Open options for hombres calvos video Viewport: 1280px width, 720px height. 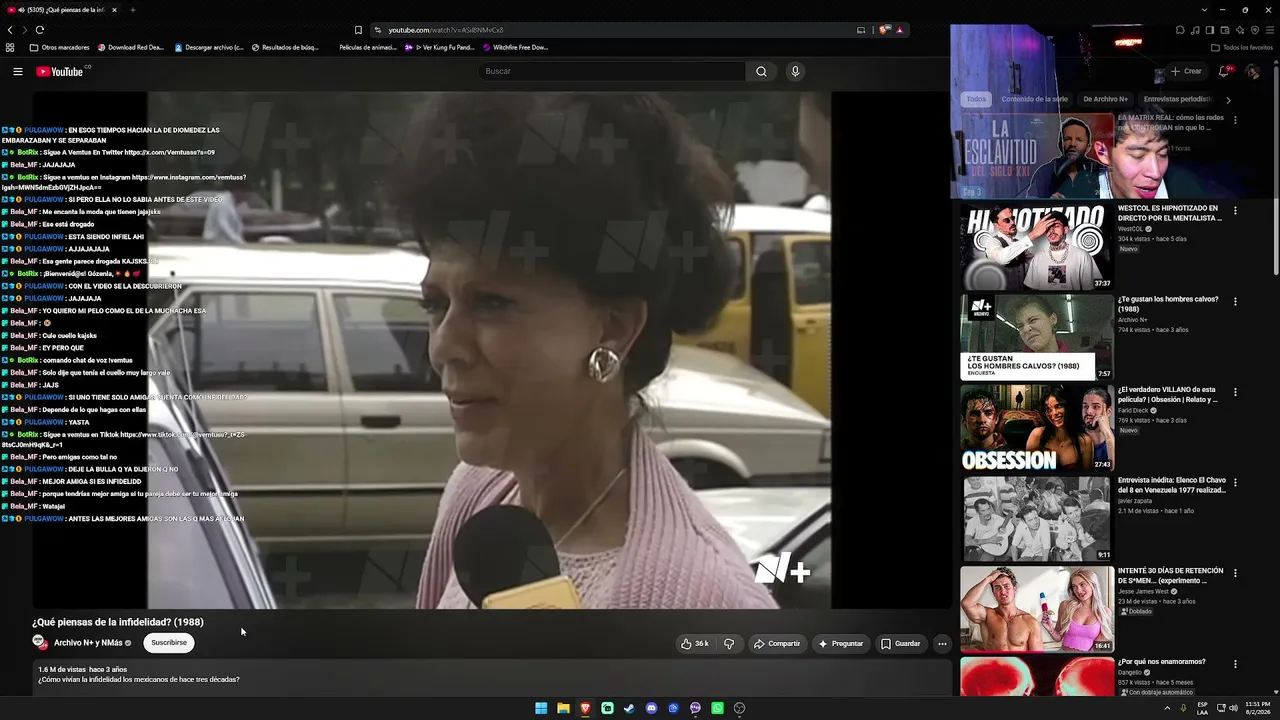coord(1235,302)
